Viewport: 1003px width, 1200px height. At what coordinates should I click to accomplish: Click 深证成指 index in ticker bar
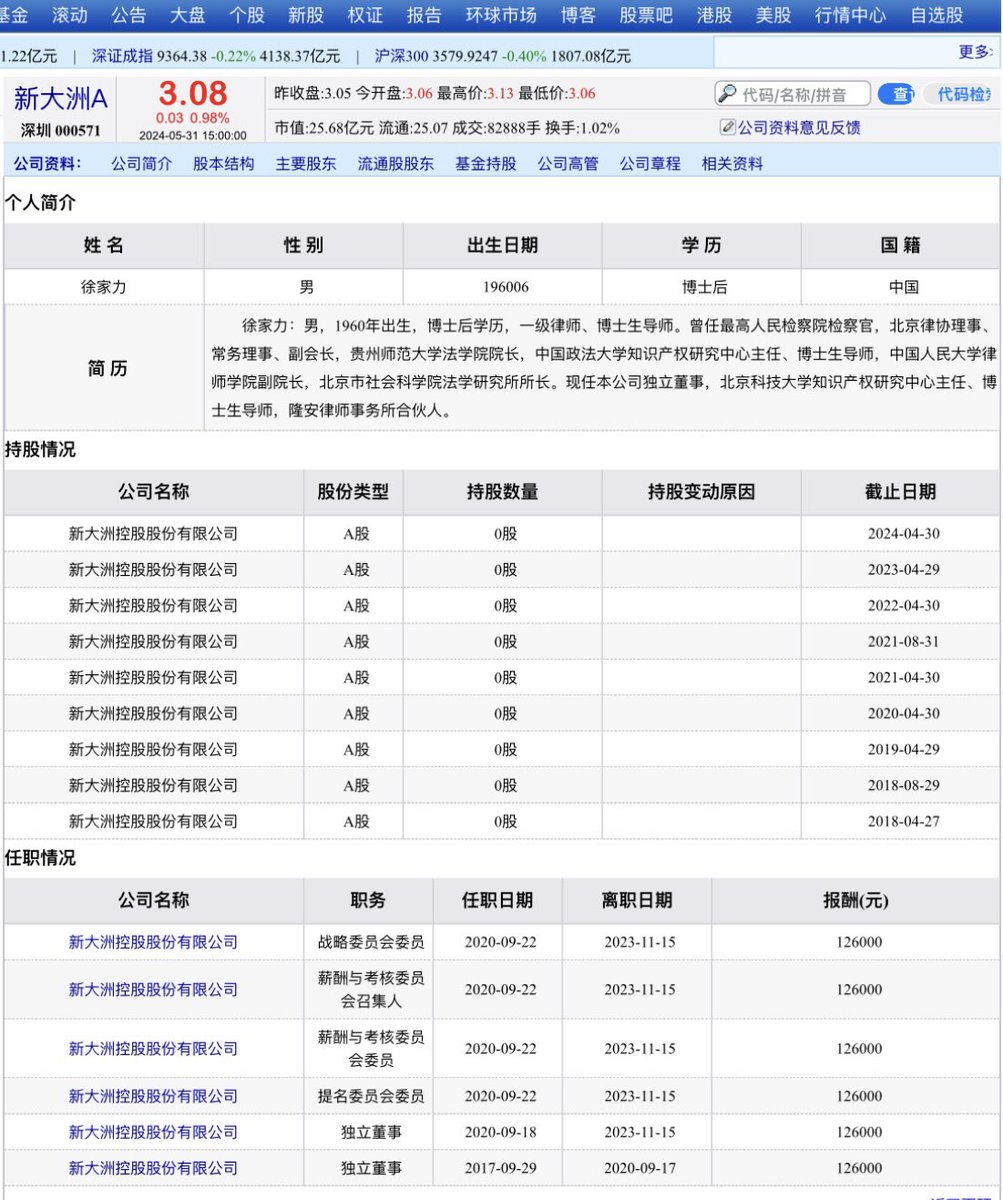point(121,56)
